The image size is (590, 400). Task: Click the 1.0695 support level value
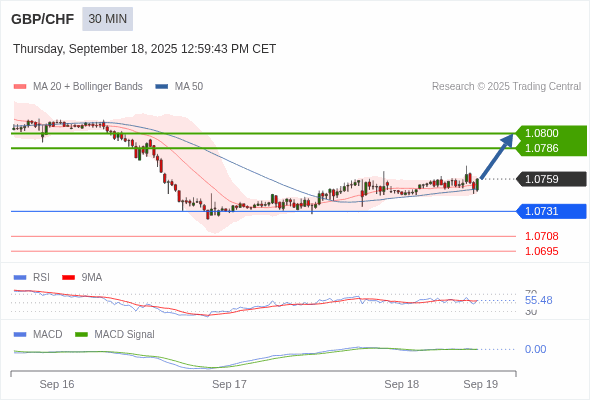[541, 251]
